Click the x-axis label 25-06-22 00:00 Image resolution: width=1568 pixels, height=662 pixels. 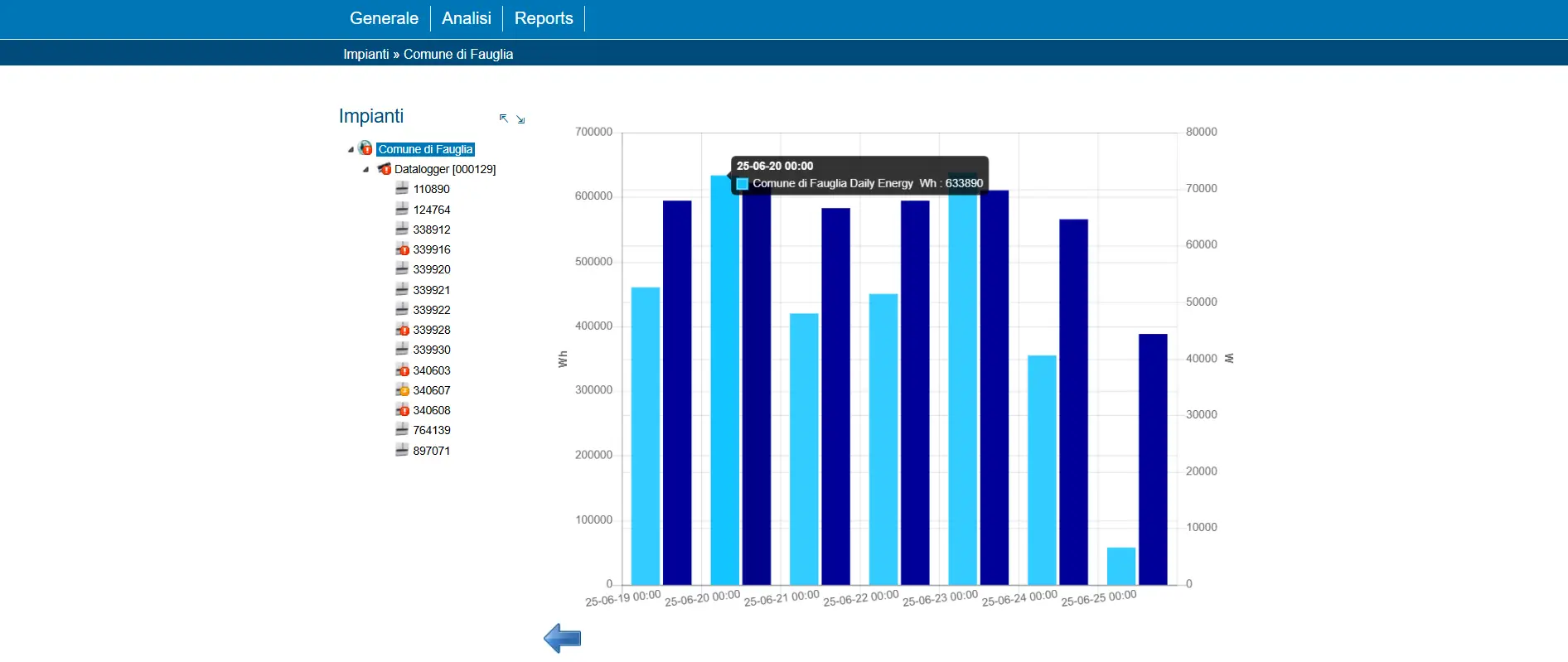point(861,597)
